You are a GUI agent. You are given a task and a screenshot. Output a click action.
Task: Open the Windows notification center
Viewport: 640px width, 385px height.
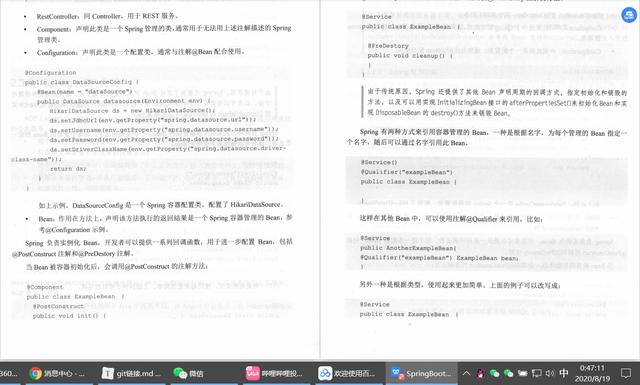pos(626,373)
